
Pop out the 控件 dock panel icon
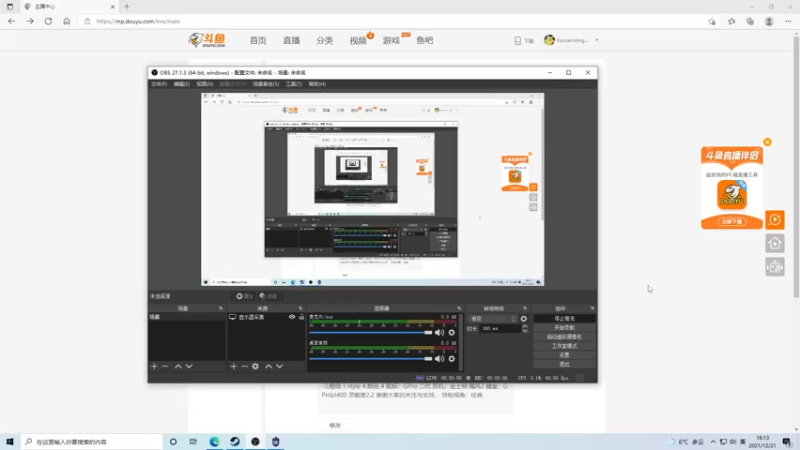click(x=592, y=308)
